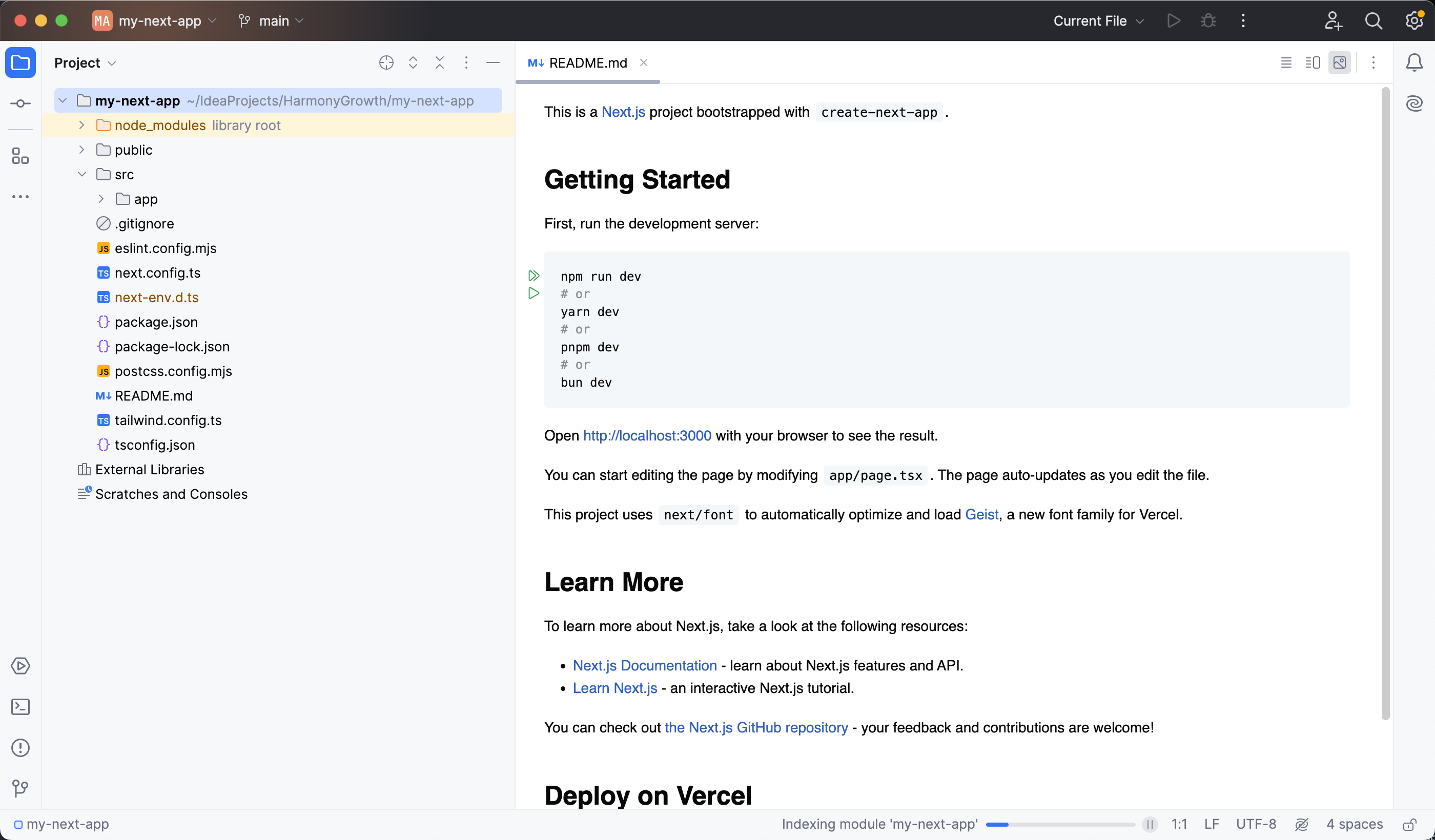1435x840 pixels.
Task: Click the preview vertical scrollbar
Action: [1385, 404]
